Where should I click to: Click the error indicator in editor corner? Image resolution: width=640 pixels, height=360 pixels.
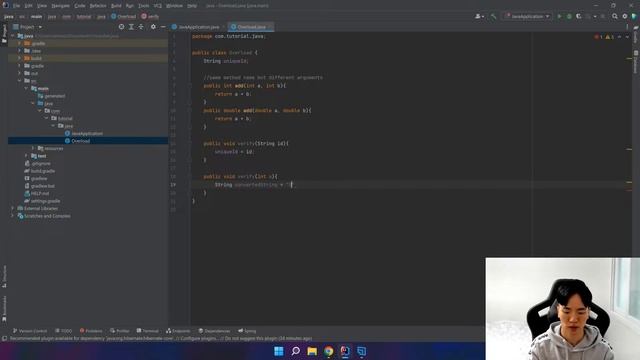[598, 37]
